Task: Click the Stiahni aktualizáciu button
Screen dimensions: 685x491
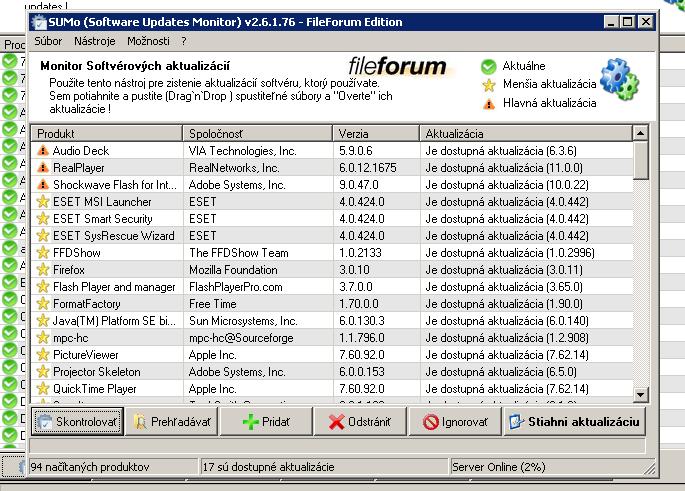Action: [574, 422]
